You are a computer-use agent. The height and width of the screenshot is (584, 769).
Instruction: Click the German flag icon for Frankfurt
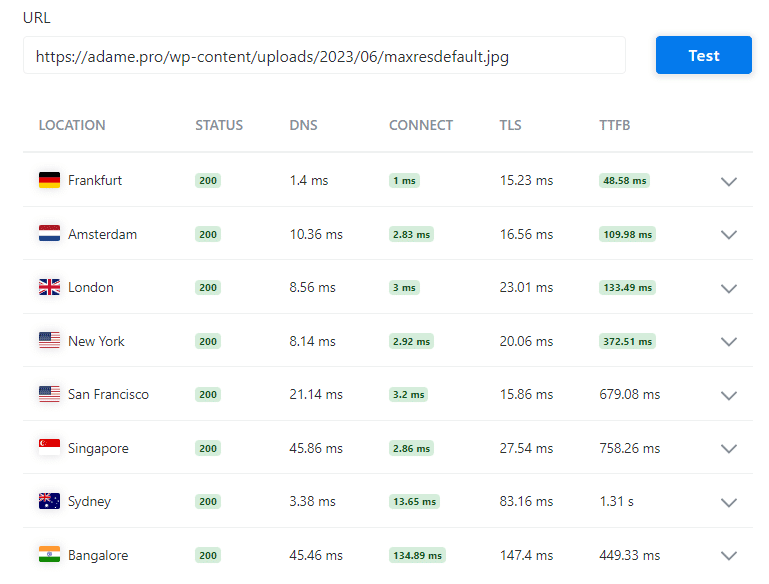pyautogui.click(x=49, y=180)
